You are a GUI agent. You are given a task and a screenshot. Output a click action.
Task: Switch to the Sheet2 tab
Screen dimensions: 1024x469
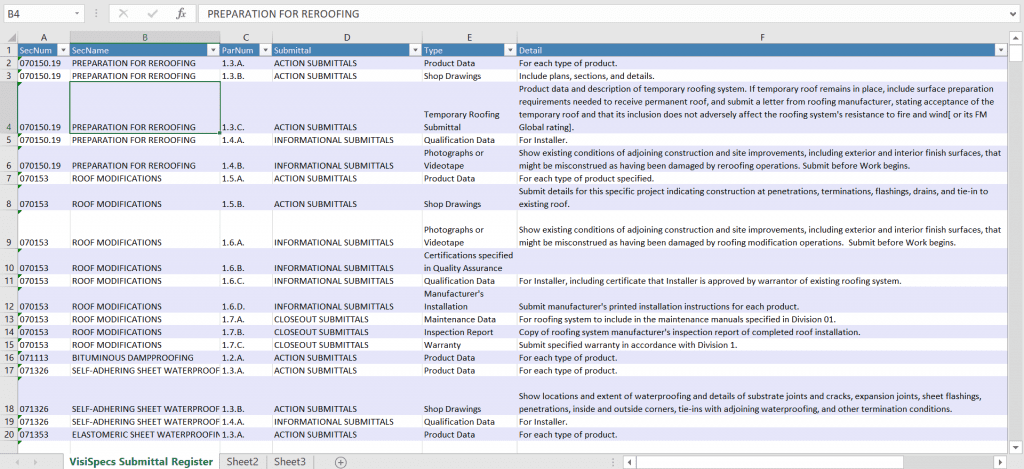pyautogui.click(x=242, y=461)
